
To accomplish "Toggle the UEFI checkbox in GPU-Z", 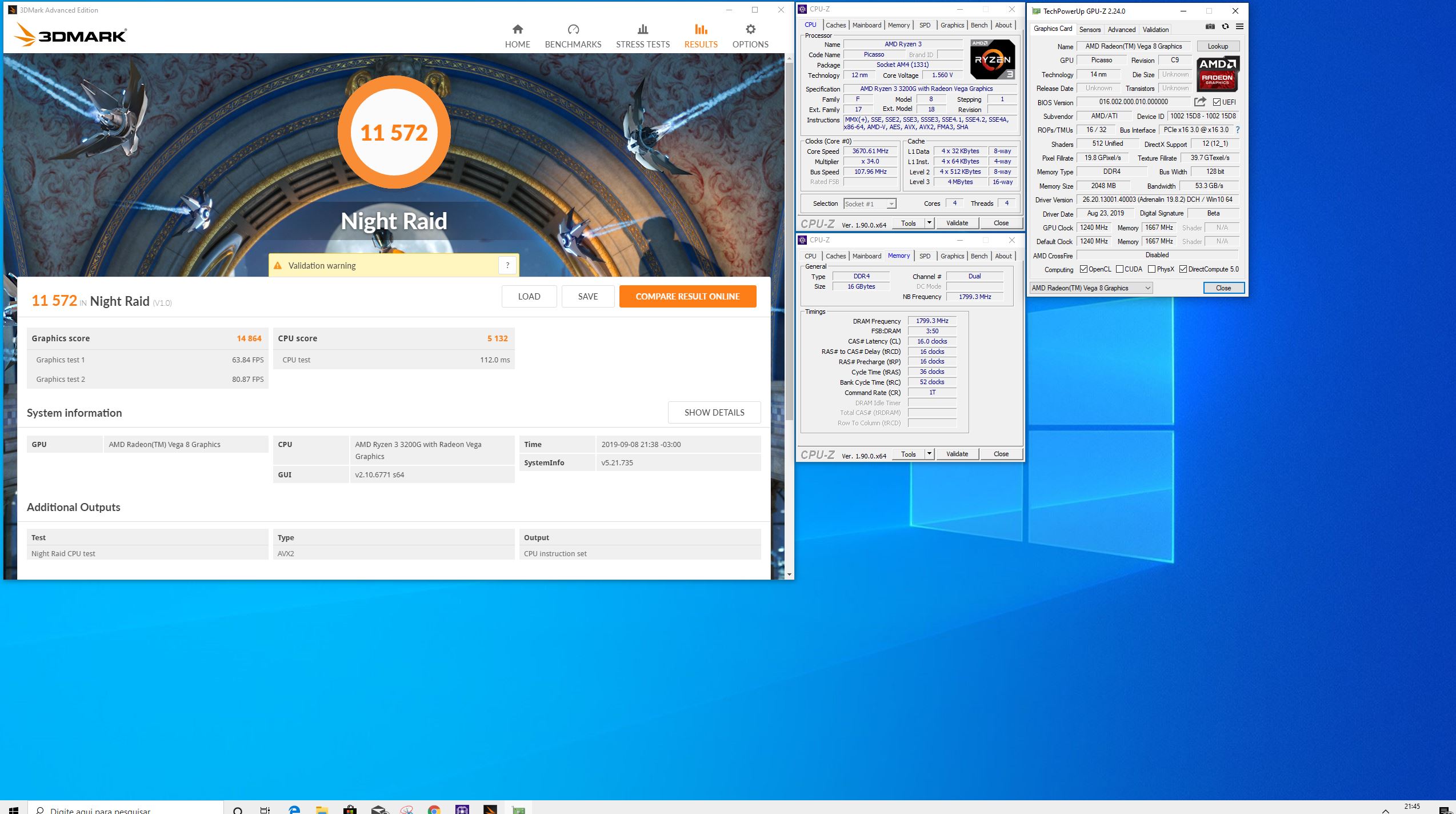I will (x=1217, y=102).
